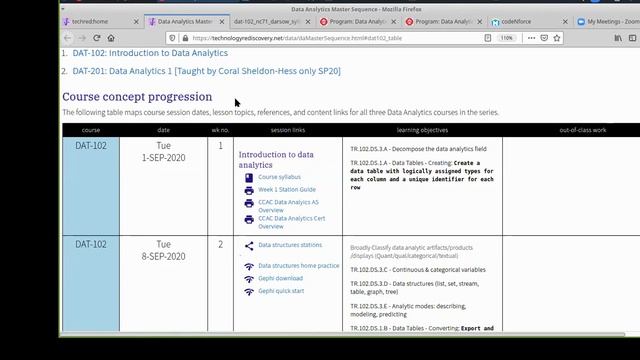Open the Firefox home page icon
Viewport: 640px width, 360px height.
(x=111, y=38)
